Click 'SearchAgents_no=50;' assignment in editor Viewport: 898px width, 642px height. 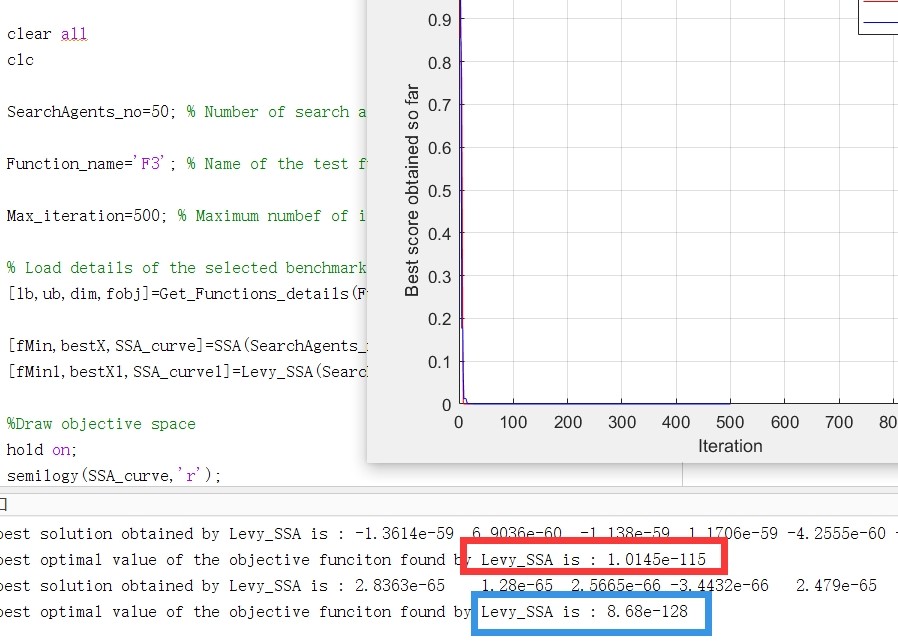tap(91, 112)
